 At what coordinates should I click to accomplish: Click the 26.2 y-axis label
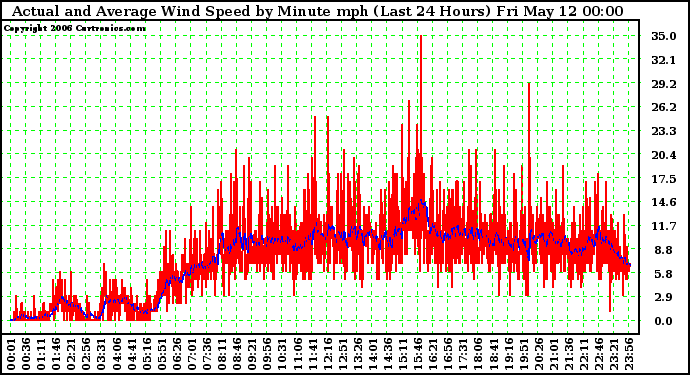click(664, 107)
